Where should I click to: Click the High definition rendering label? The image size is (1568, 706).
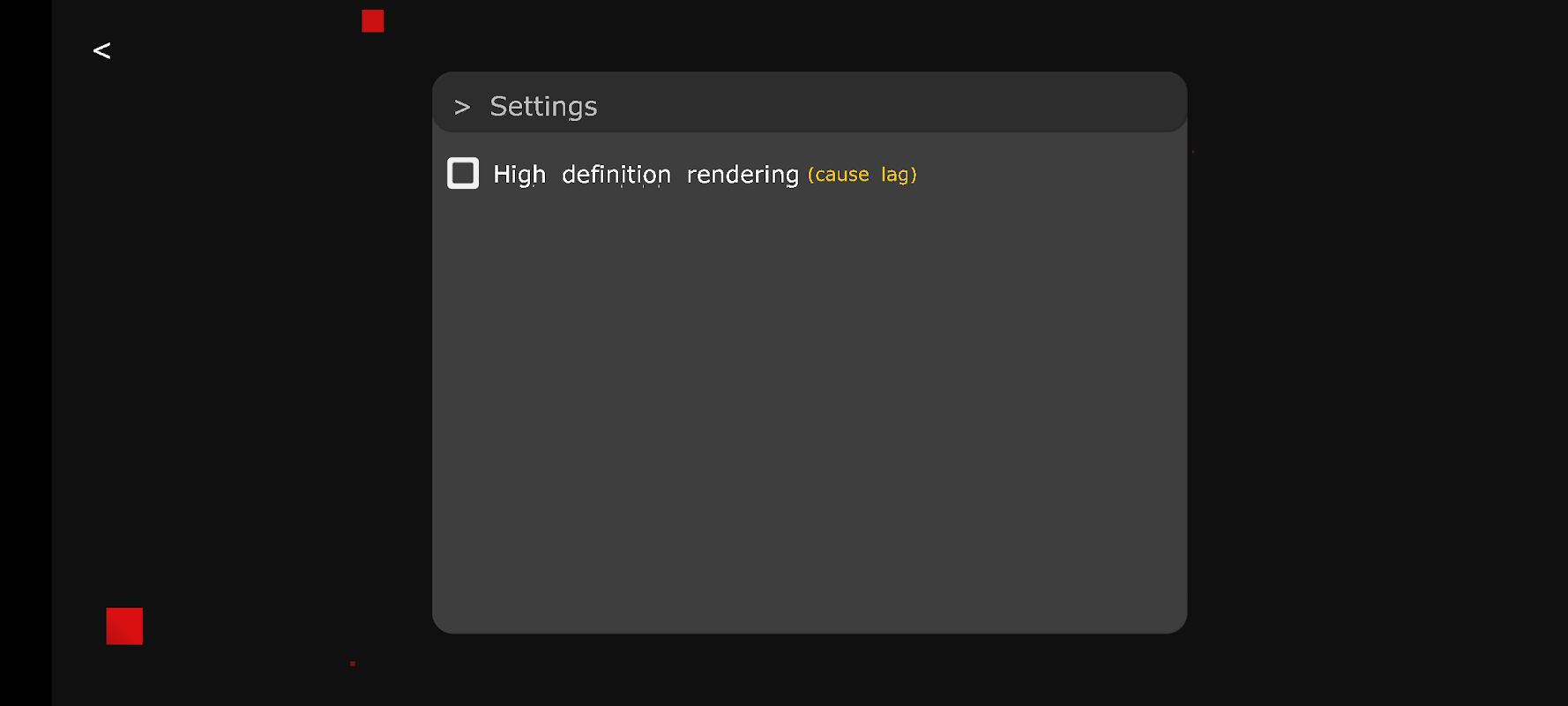(645, 175)
